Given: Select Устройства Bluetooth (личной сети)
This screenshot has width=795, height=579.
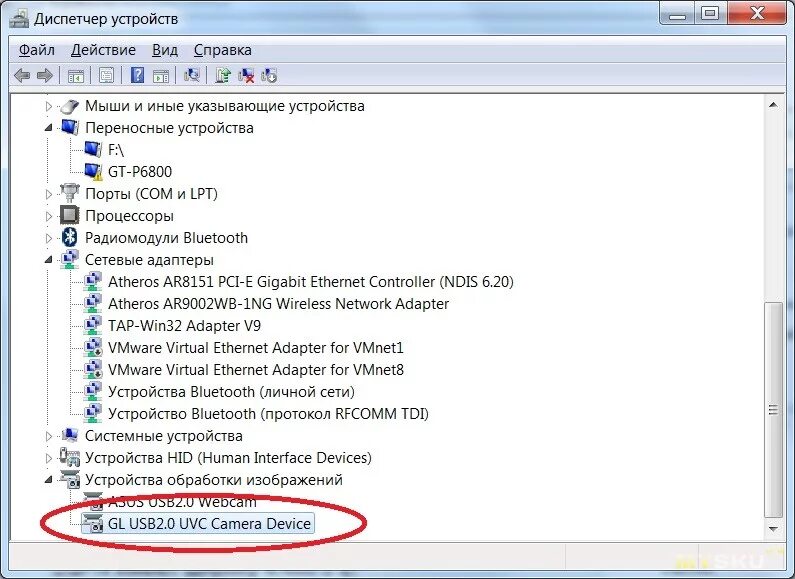Looking at the screenshot, I should click(231, 392).
